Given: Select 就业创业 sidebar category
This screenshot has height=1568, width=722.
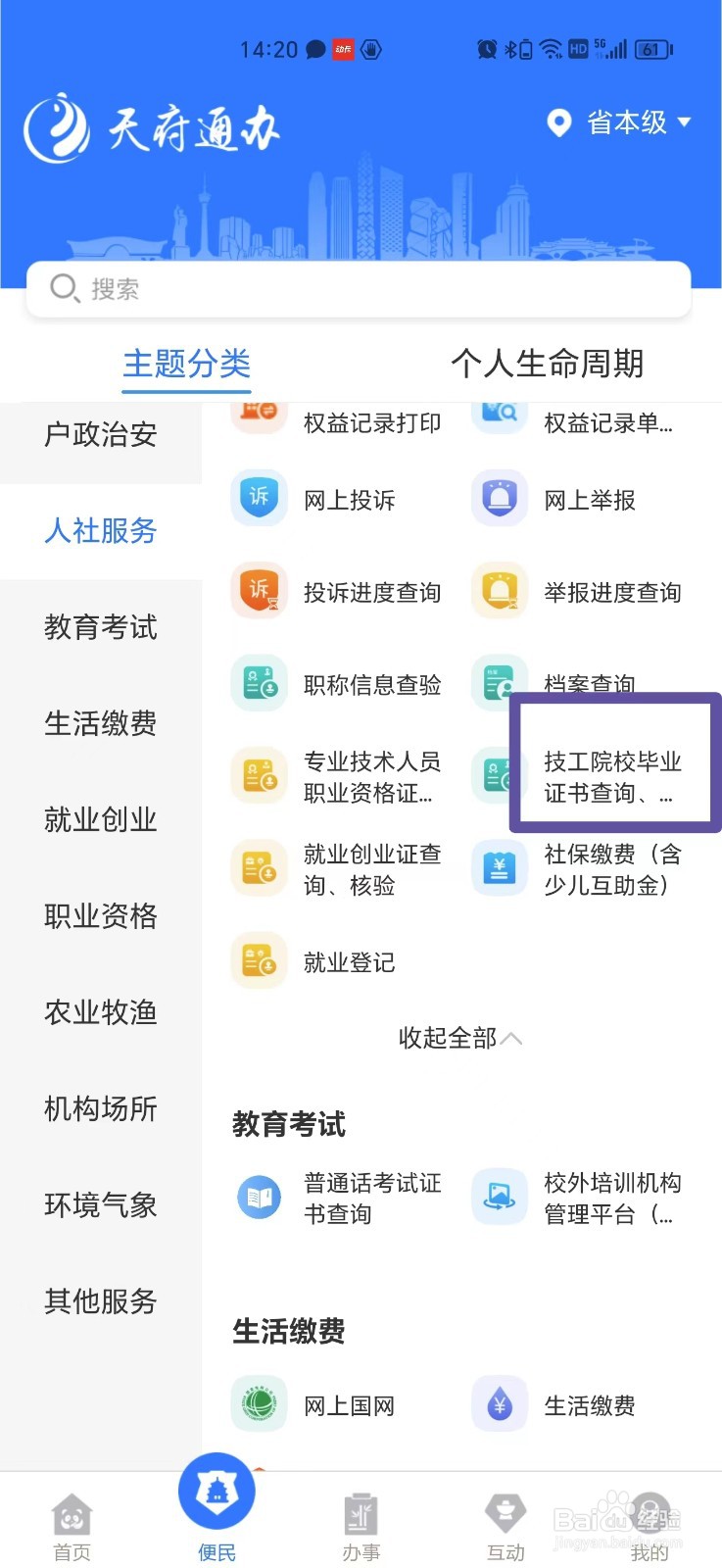Looking at the screenshot, I should point(101,819).
